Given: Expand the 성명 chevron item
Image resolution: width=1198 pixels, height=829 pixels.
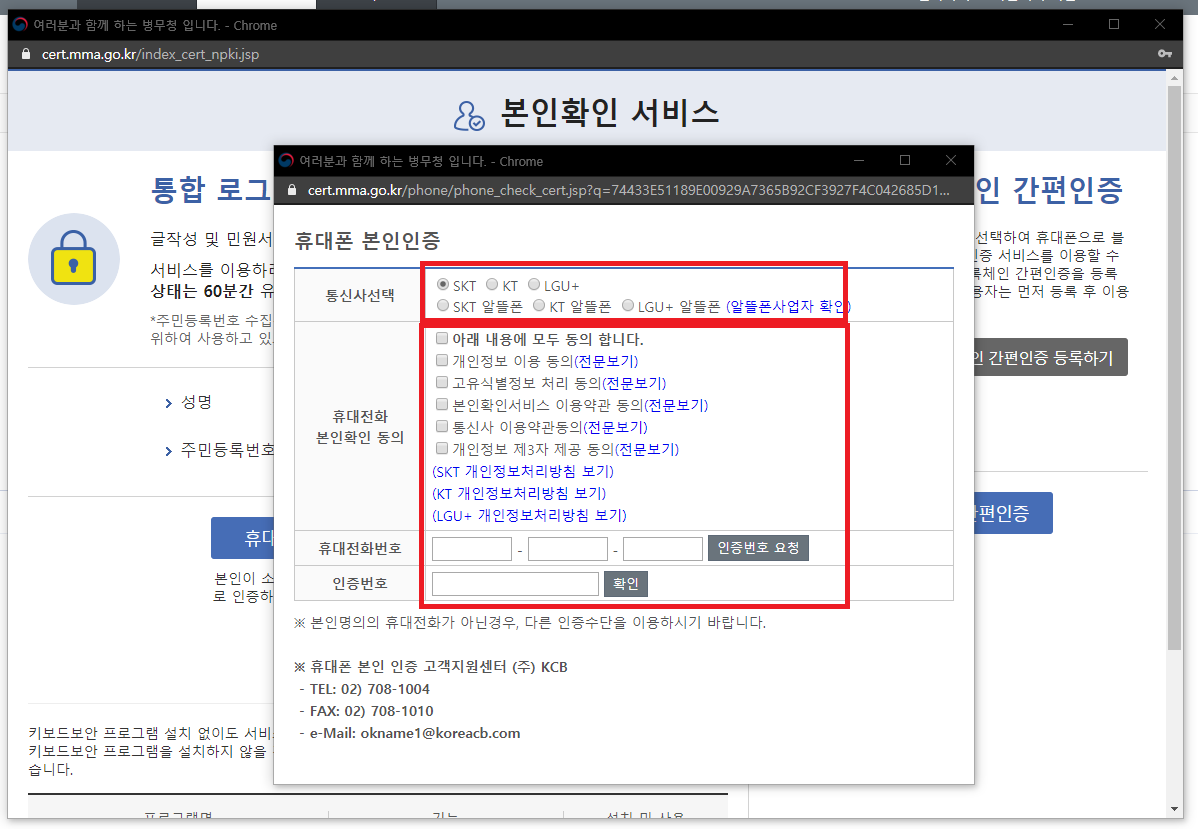Looking at the screenshot, I should pyautogui.click(x=168, y=403).
